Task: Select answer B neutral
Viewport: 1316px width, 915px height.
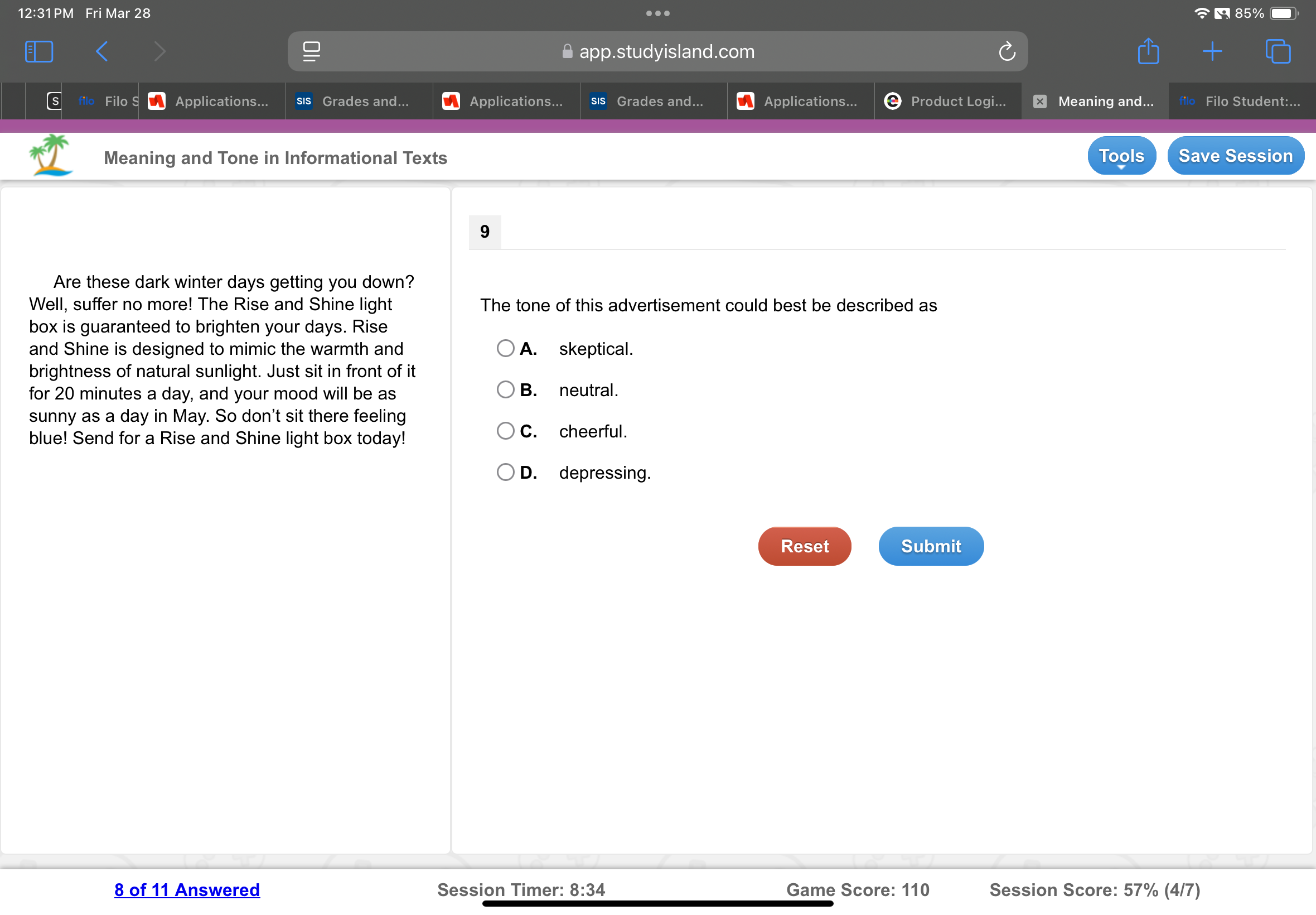Action: pyautogui.click(x=505, y=389)
